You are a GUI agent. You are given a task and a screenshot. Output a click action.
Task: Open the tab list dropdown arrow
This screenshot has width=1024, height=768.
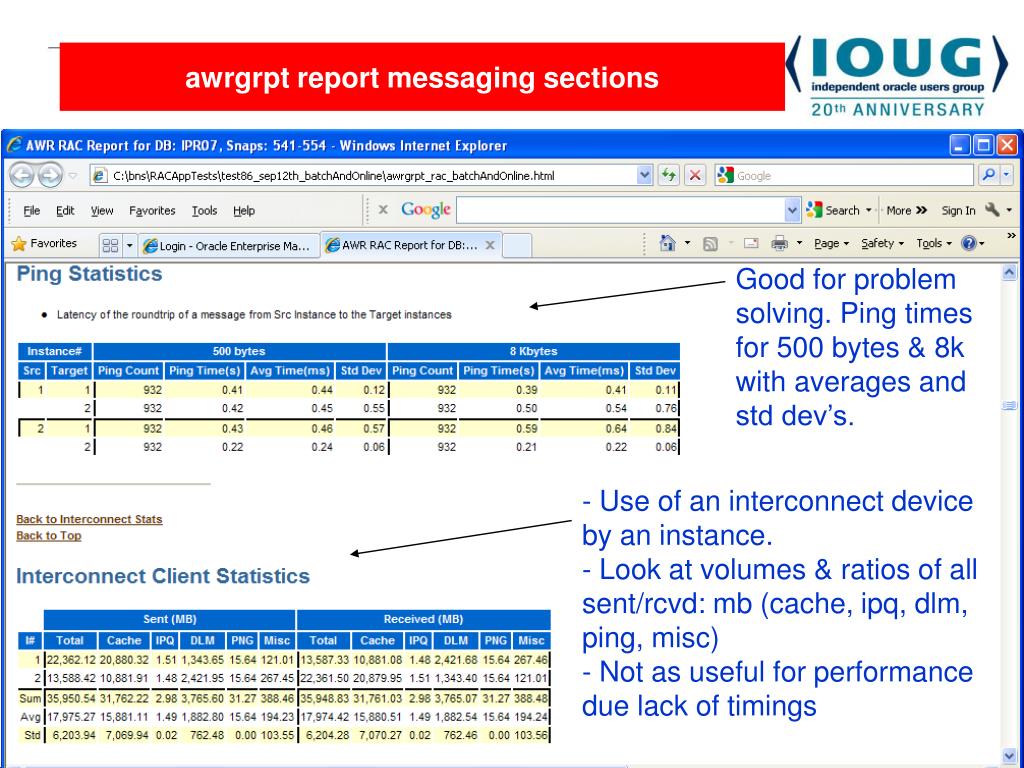(x=129, y=245)
